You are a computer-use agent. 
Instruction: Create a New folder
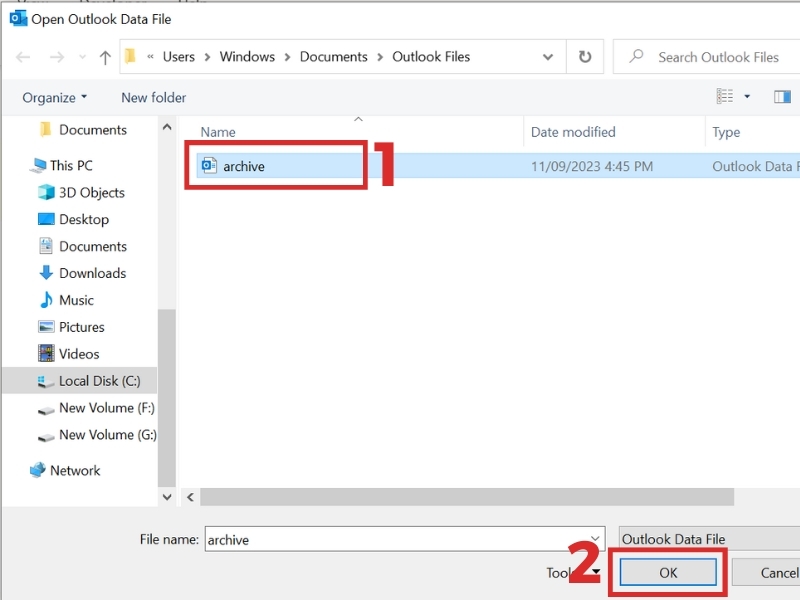(x=154, y=97)
